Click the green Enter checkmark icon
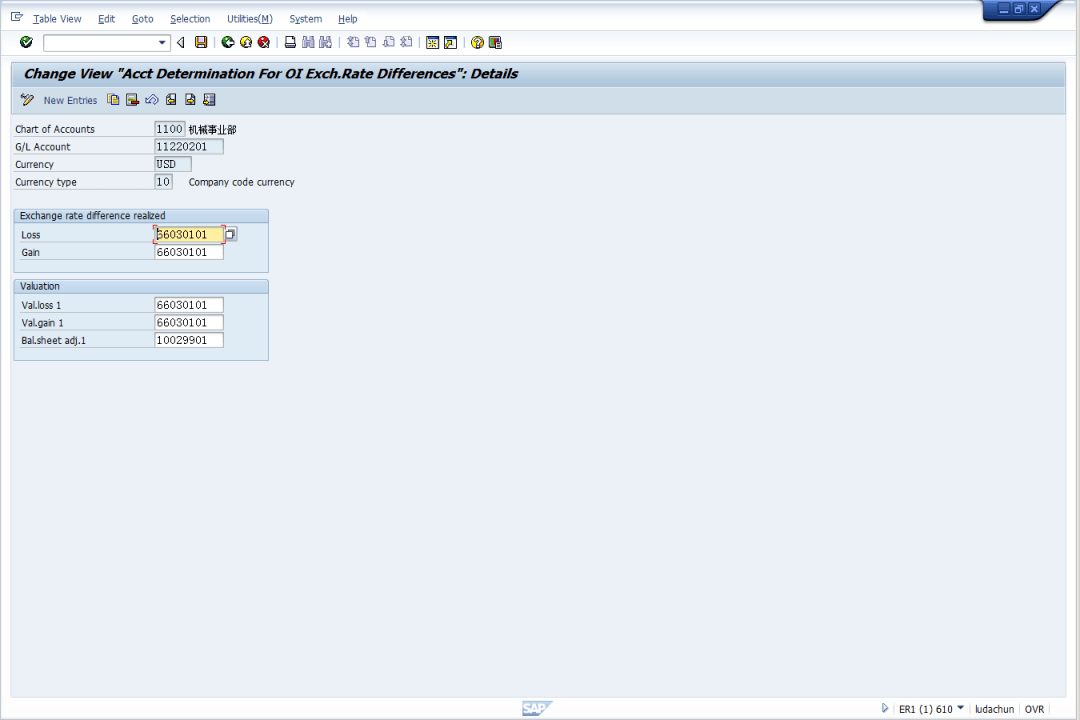 [x=26, y=42]
